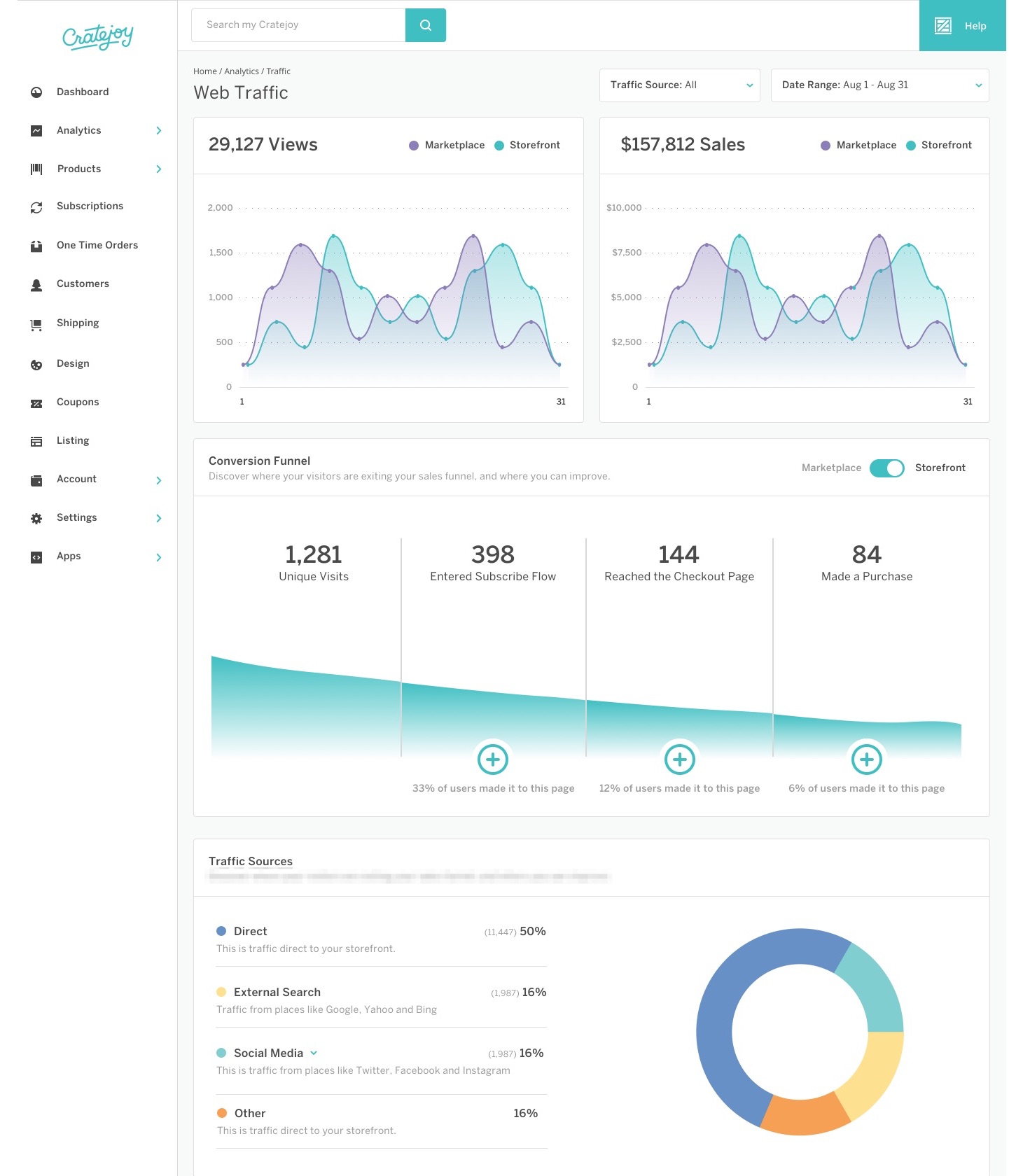Open Subscriptions in the sidebar
This screenshot has width=1009, height=1176.
point(90,206)
